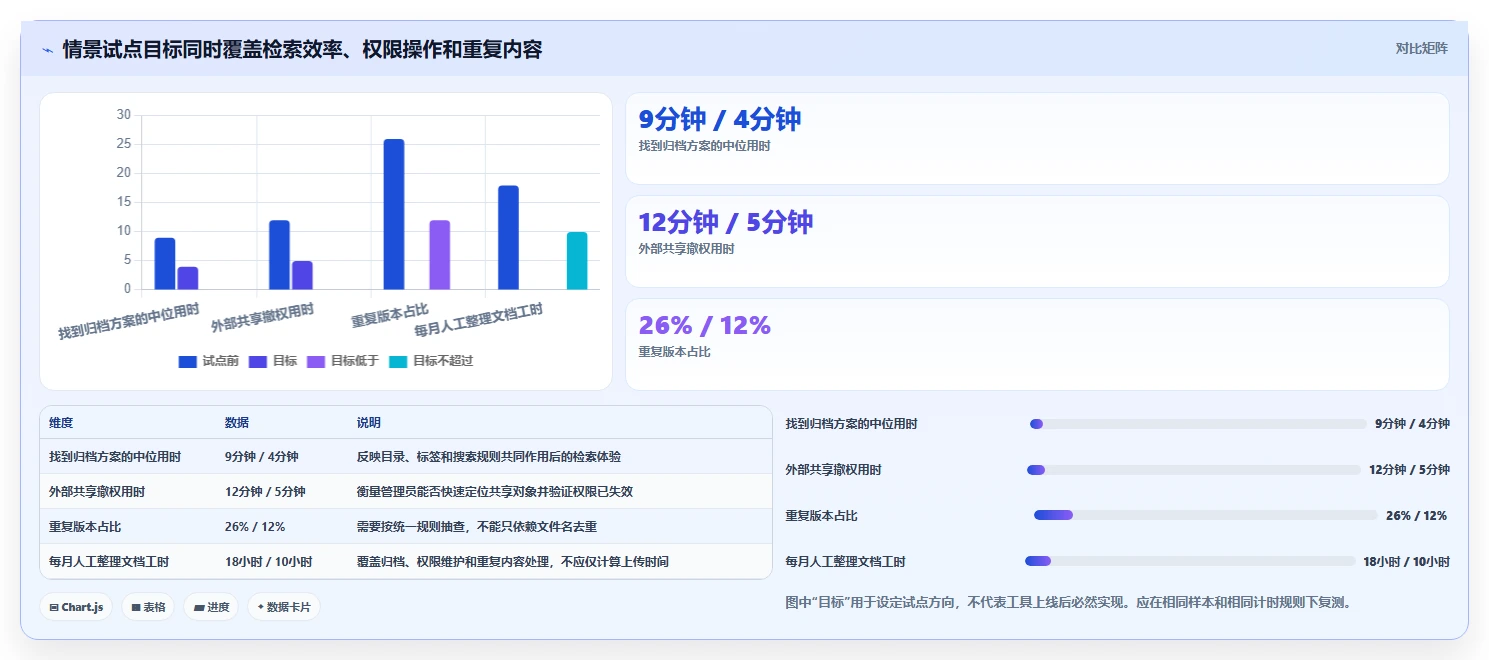This screenshot has height=660, width=1489.
Task: Select table cell 找到归档方案的中位用时 in 维度 column
Action: tap(115, 457)
